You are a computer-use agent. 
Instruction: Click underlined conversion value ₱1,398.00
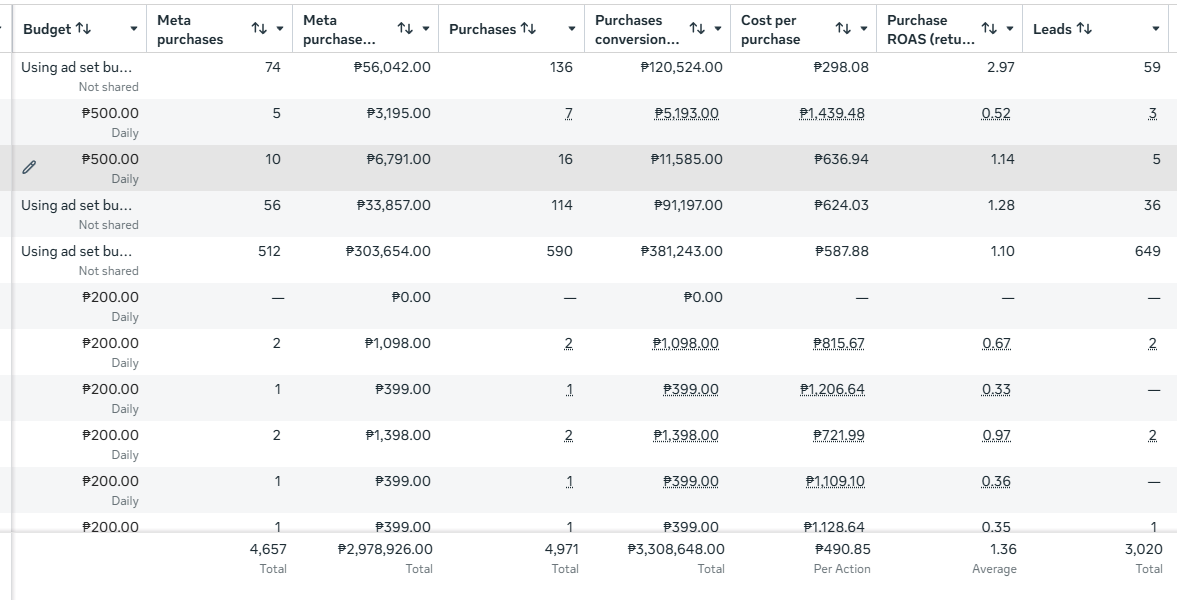[686, 435]
